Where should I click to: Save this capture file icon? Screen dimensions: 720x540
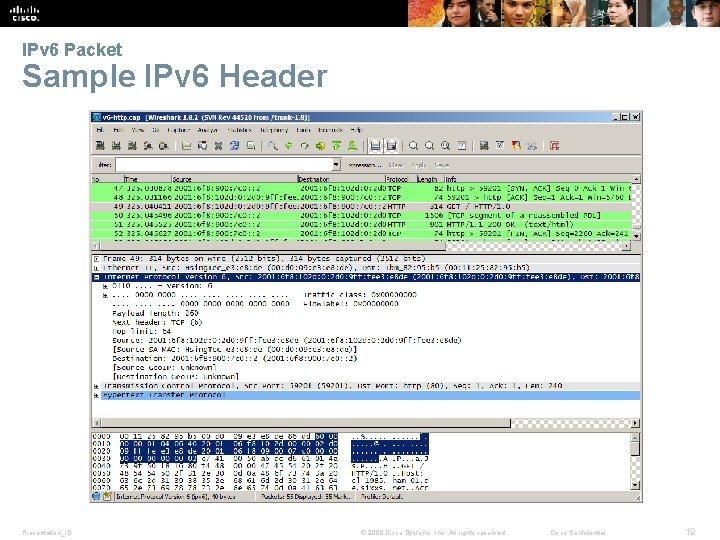point(202,146)
